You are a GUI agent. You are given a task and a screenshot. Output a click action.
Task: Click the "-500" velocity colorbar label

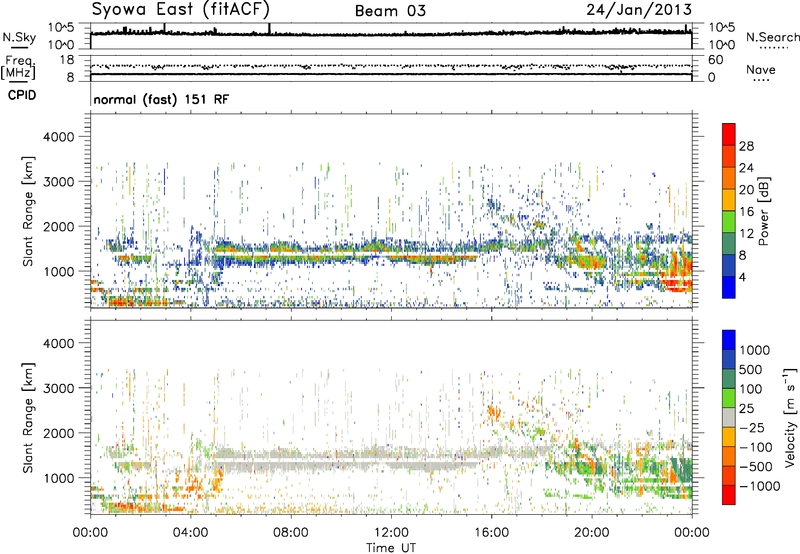756,466
